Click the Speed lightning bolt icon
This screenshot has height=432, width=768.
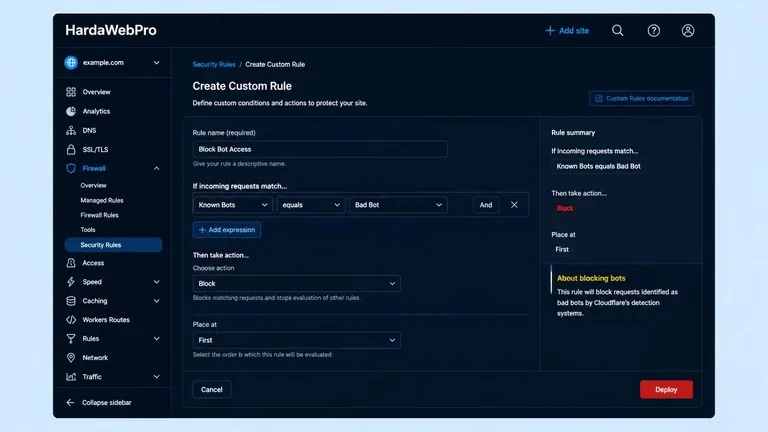pos(71,282)
